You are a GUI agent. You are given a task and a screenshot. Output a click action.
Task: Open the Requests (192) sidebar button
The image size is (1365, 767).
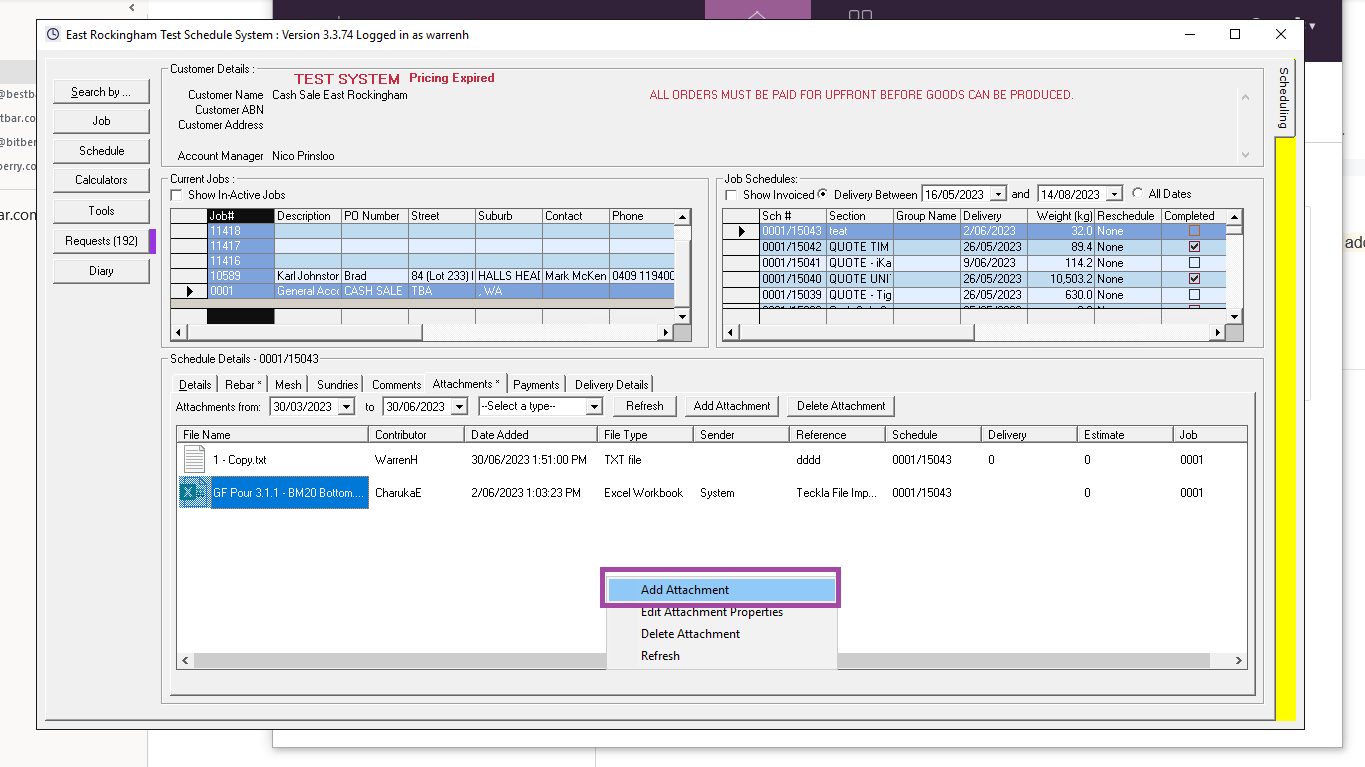tap(101, 240)
